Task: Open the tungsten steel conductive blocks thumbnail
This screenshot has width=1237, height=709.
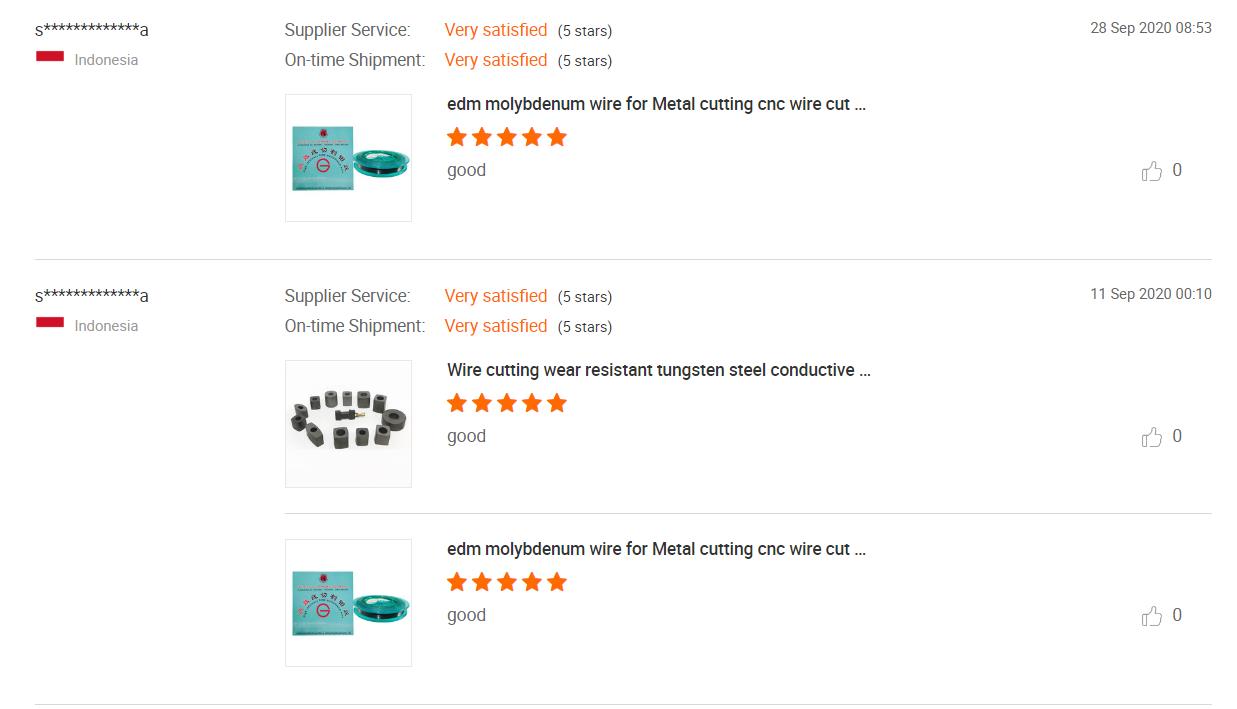Action: (x=348, y=424)
